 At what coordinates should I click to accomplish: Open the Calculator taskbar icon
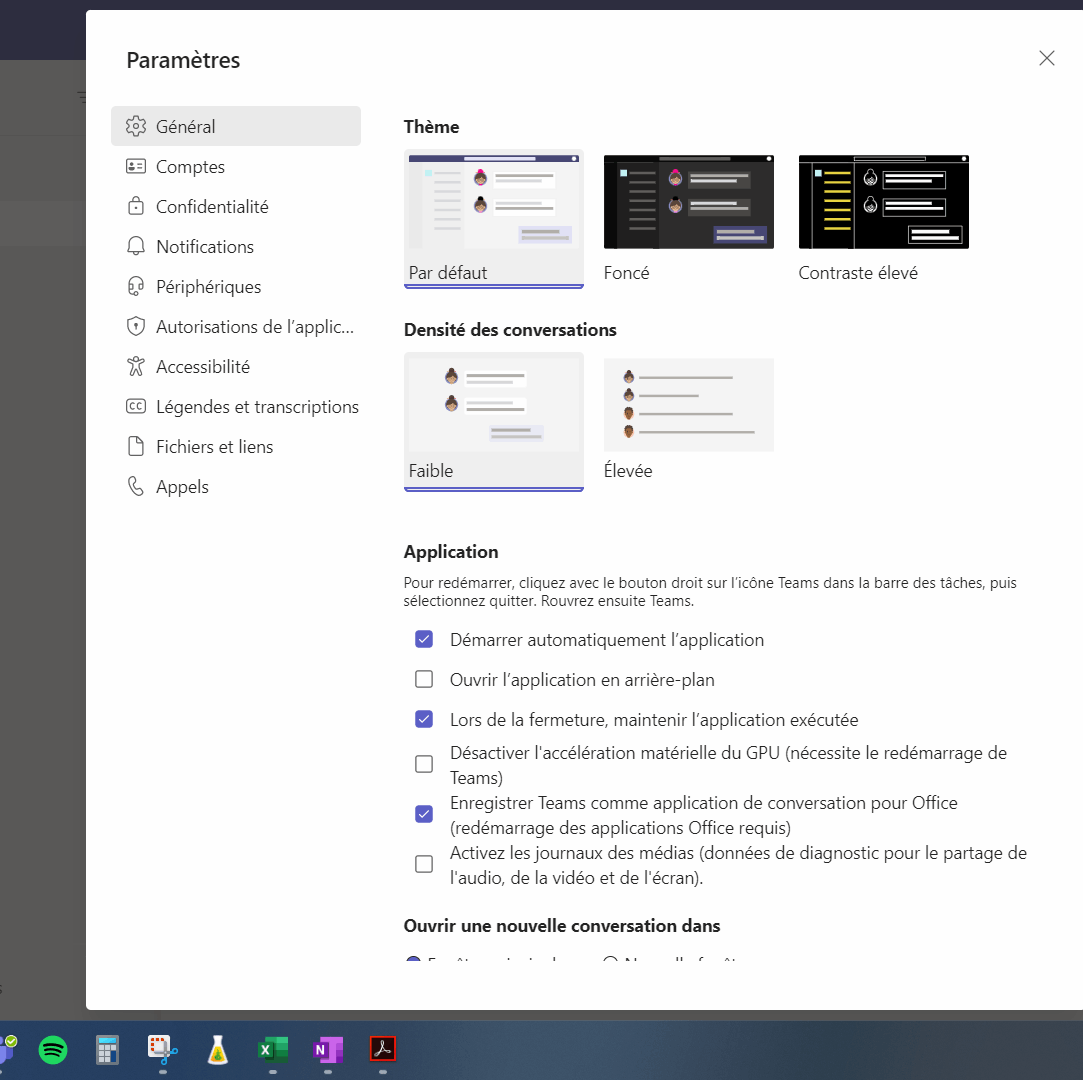(x=107, y=1050)
